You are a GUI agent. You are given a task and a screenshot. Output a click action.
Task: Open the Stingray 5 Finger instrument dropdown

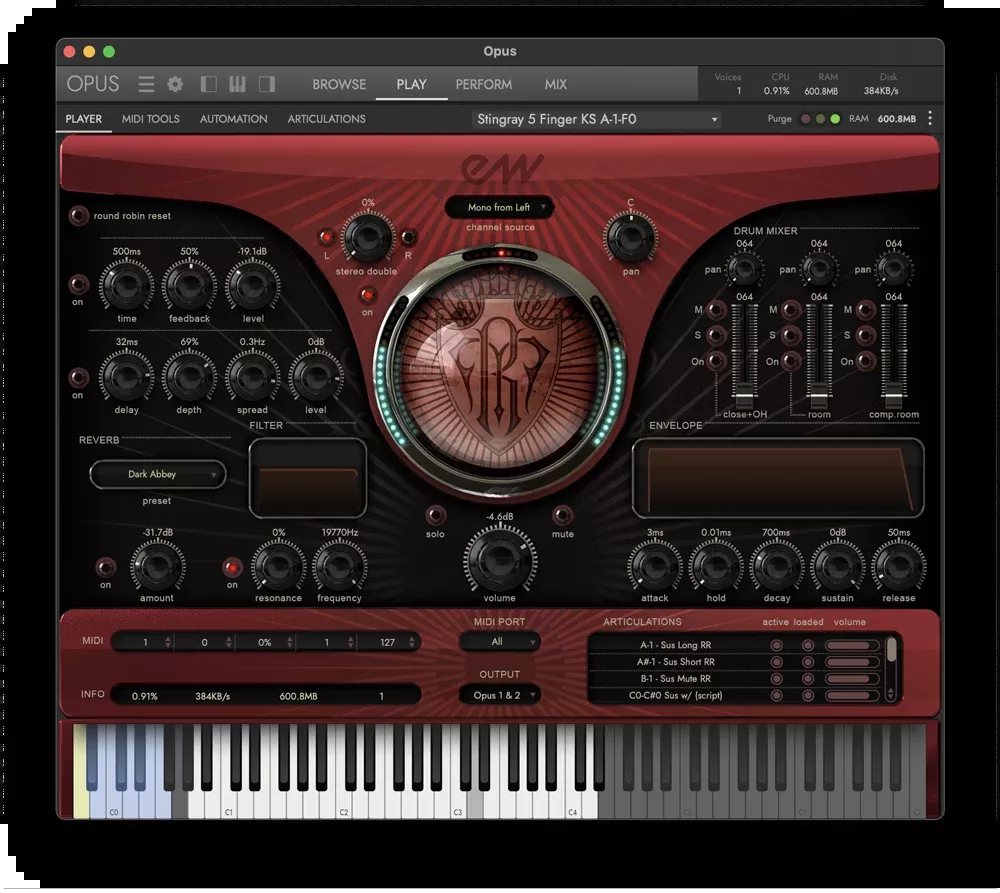coord(597,119)
